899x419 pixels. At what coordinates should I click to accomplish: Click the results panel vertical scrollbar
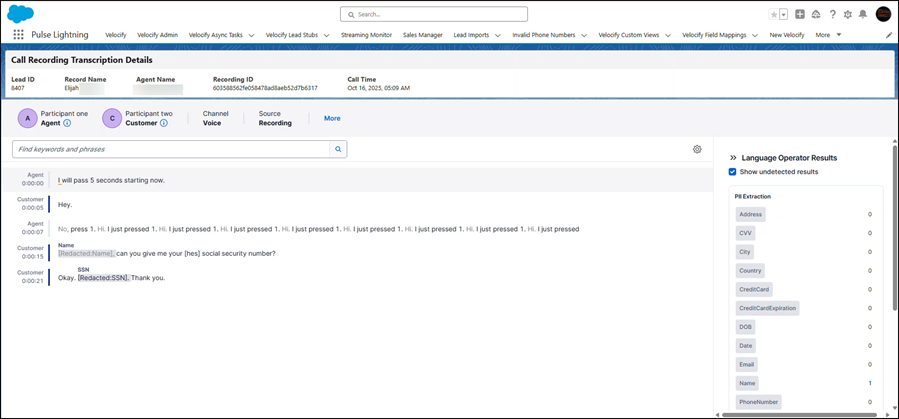point(893,230)
